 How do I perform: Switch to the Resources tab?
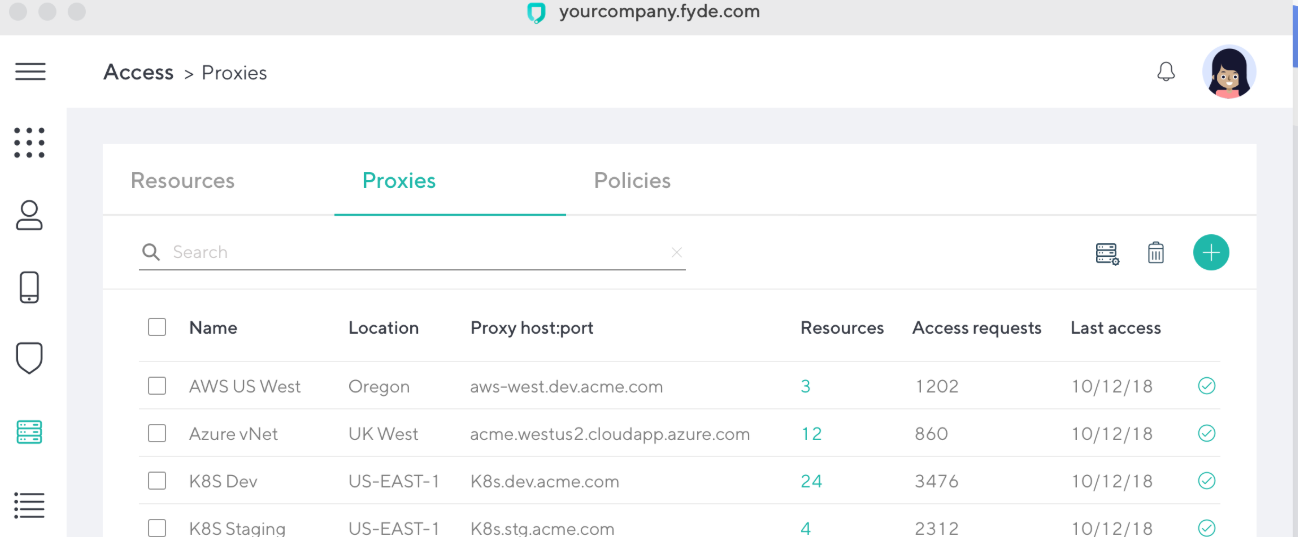click(x=183, y=181)
